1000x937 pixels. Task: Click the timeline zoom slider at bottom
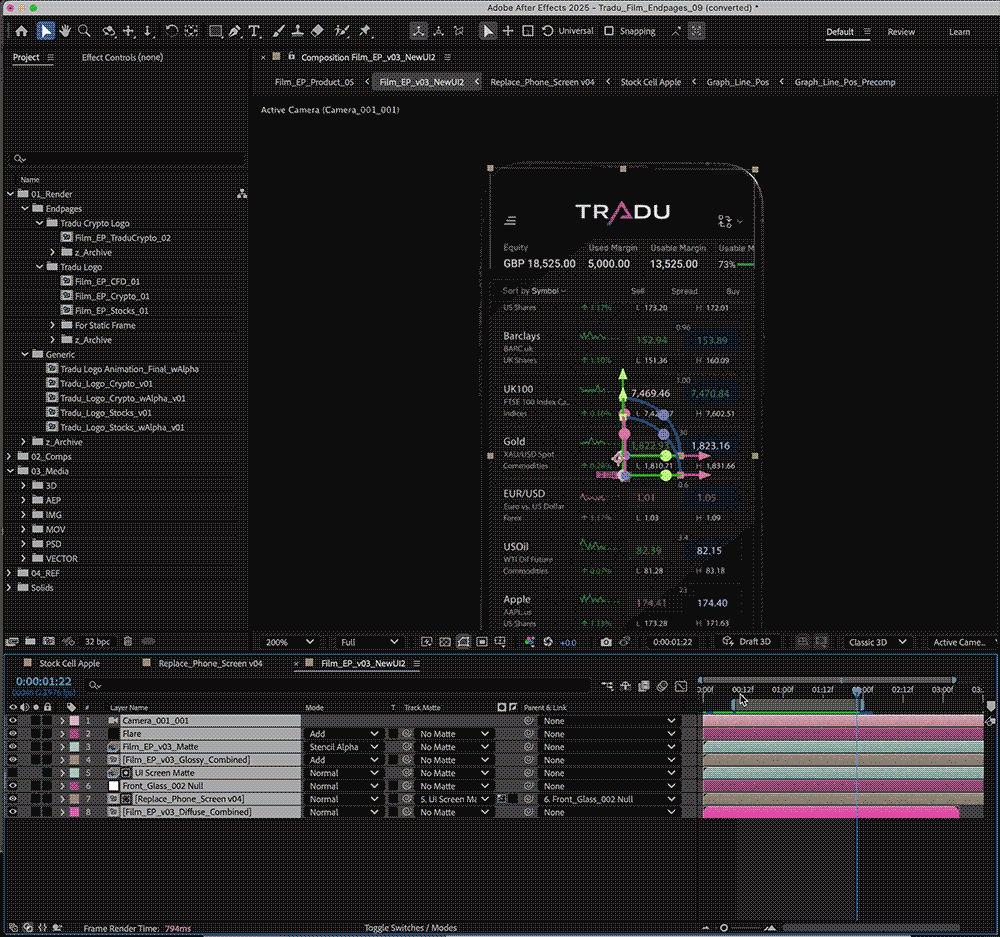click(724, 928)
